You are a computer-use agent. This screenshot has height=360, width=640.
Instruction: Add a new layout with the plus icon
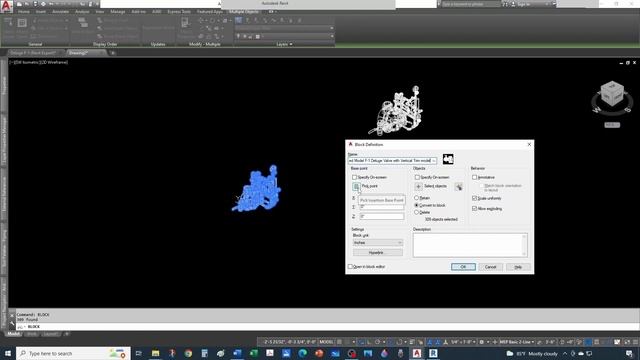(67, 334)
